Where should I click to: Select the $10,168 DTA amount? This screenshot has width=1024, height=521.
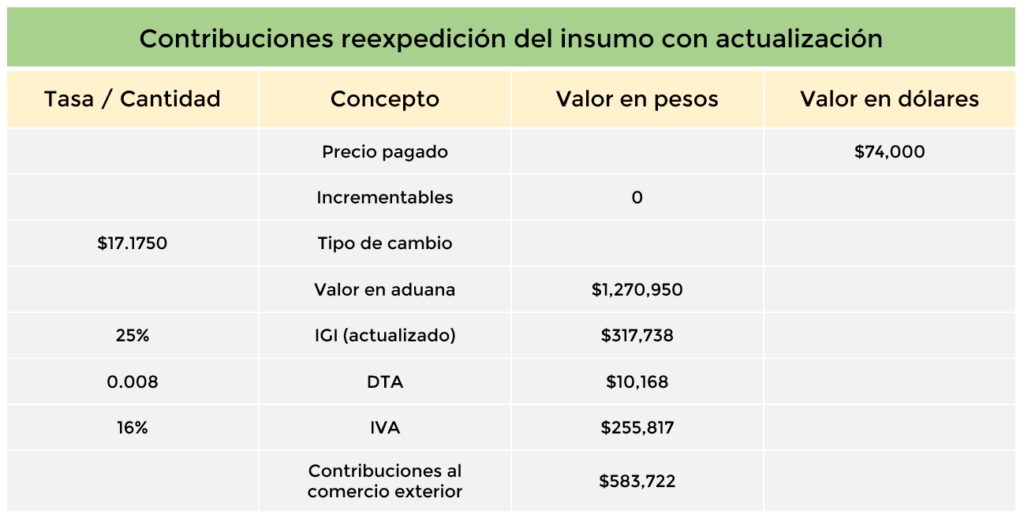click(x=637, y=382)
